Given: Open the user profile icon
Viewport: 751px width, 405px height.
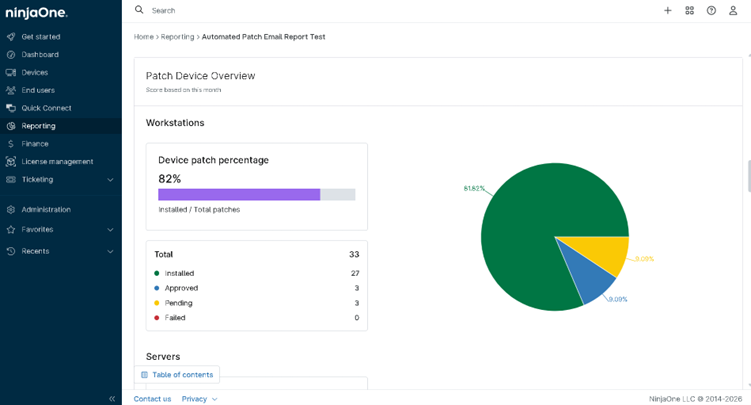Looking at the screenshot, I should pos(733,11).
